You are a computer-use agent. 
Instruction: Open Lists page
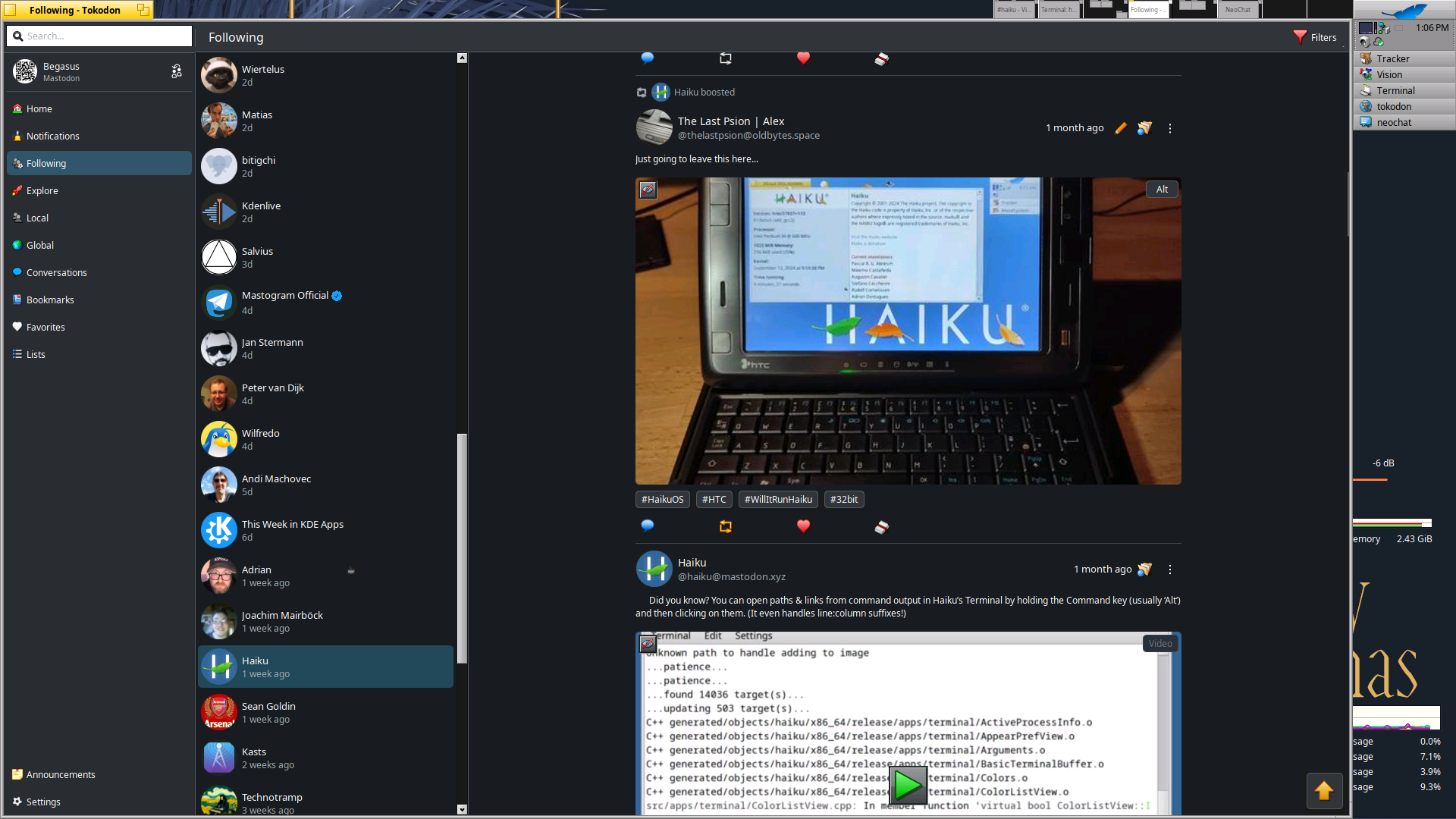point(99,355)
